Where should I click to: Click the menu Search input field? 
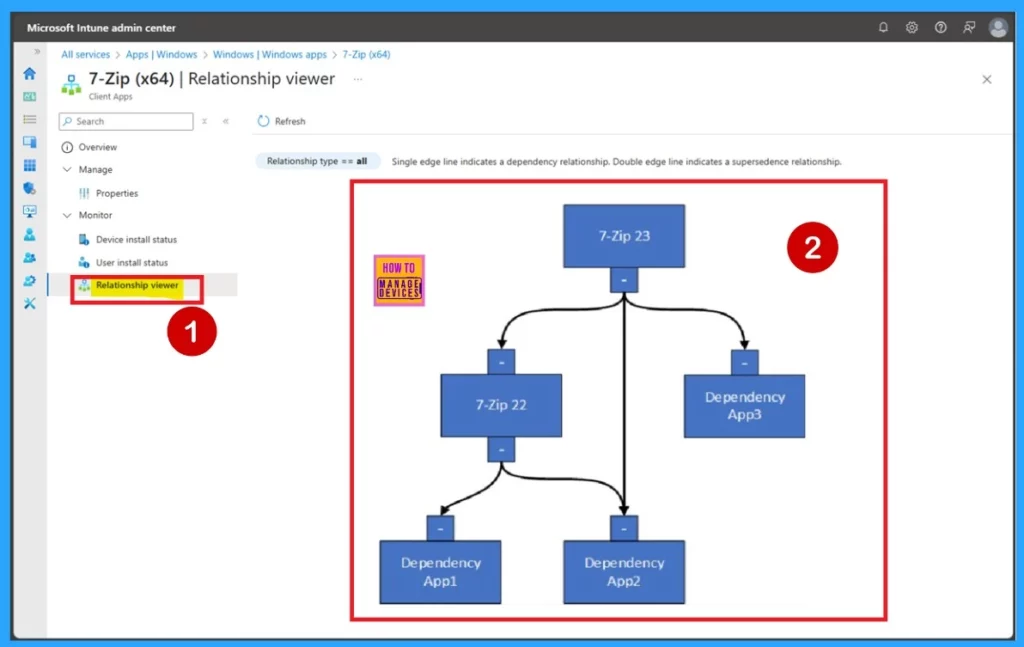126,121
